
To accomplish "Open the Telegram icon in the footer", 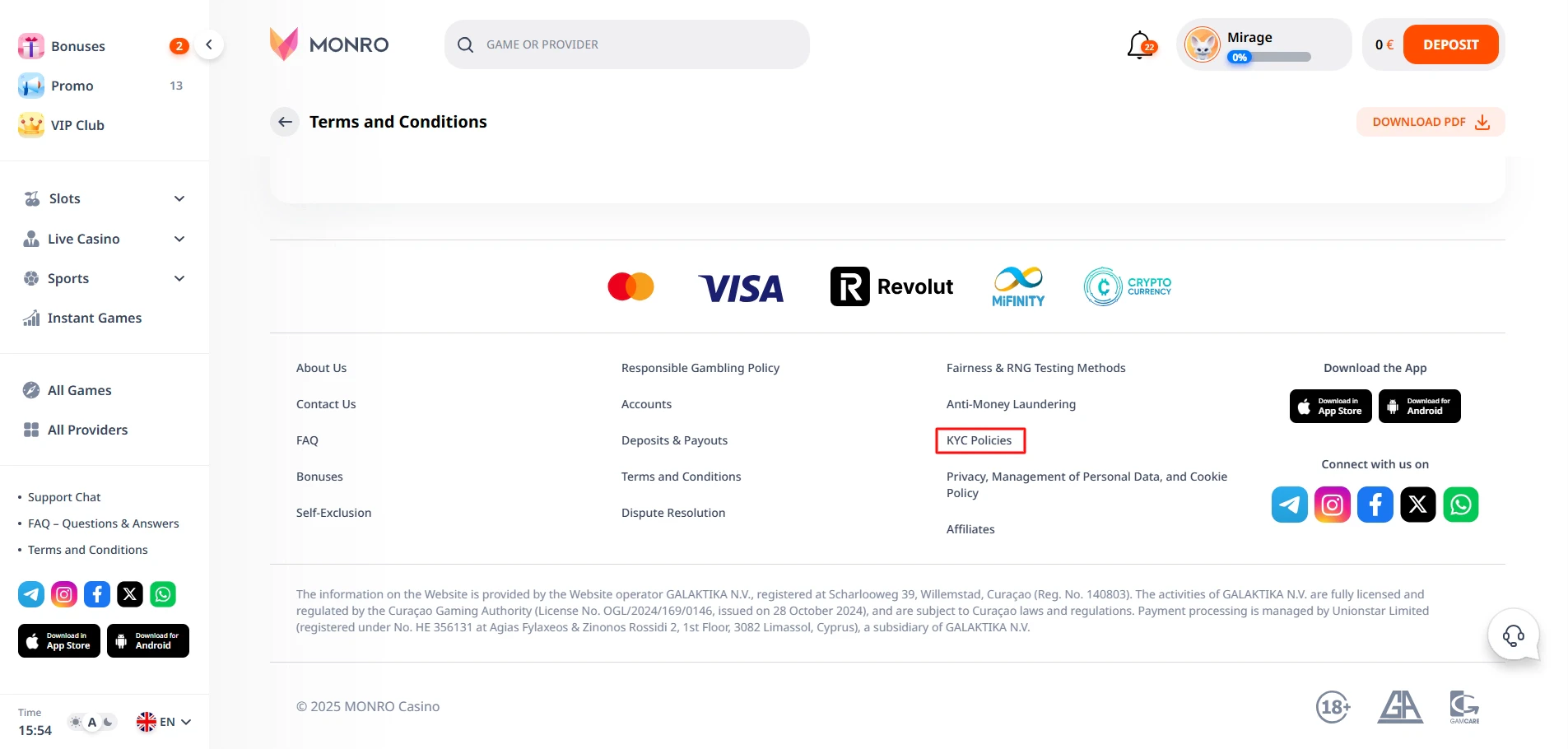I will [x=1289, y=504].
